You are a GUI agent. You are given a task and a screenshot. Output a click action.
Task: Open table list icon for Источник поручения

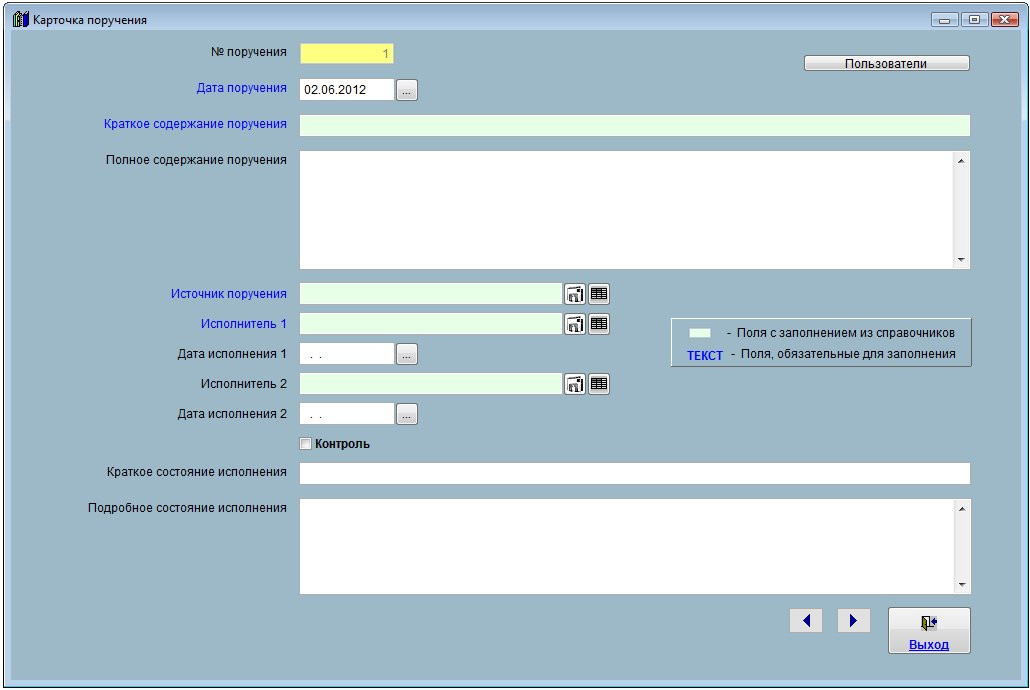point(598,294)
